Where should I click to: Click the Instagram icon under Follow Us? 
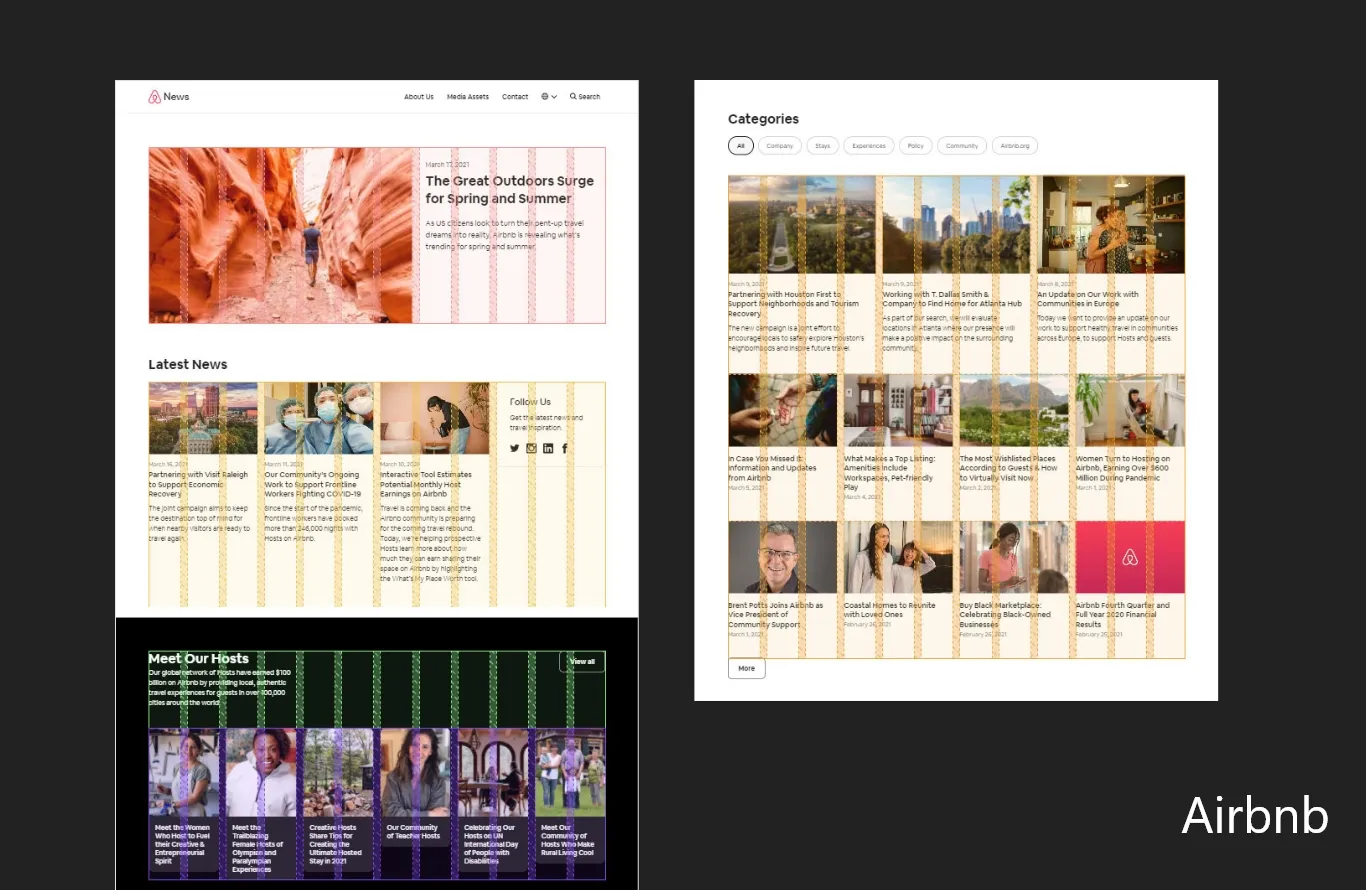coord(531,448)
